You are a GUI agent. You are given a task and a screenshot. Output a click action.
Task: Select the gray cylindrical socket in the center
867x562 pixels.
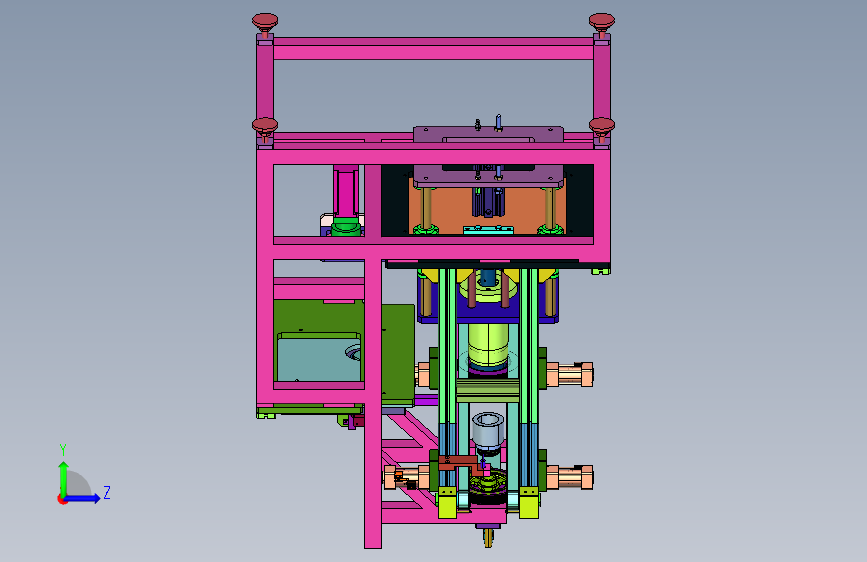(488, 429)
